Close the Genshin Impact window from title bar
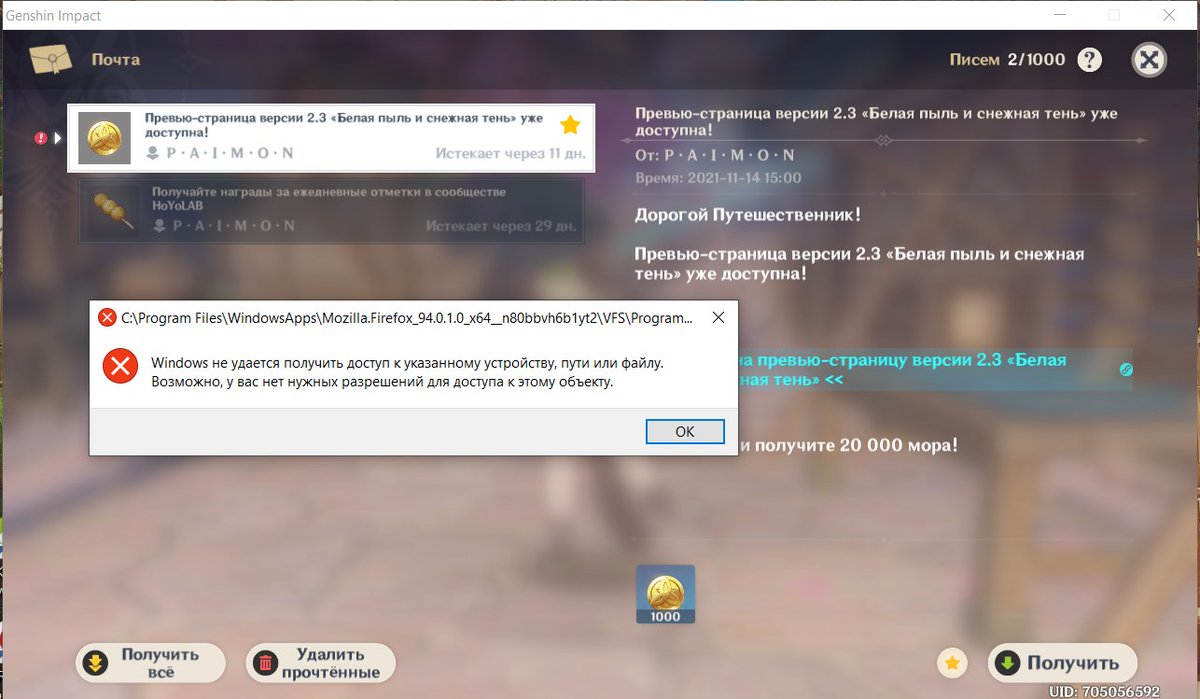This screenshot has width=1200, height=699. [1167, 15]
